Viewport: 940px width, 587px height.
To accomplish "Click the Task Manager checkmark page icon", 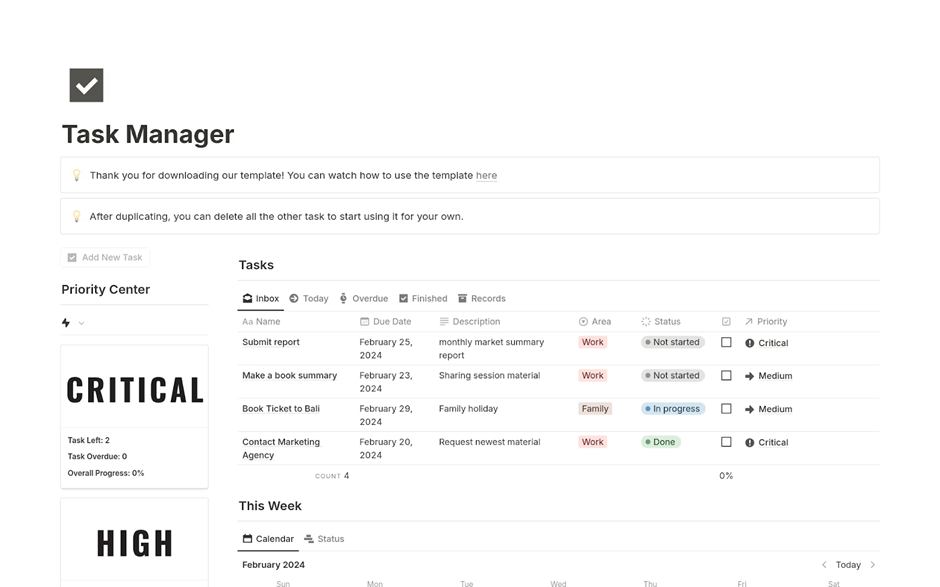I will click(86, 85).
